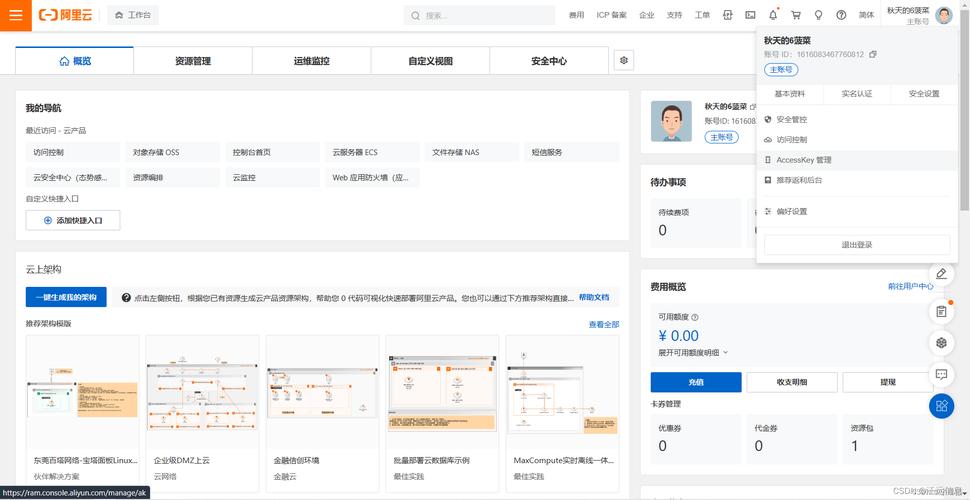Screen dimensions: 970x500
Task: Open the 支持 top menu
Action: coord(674,15)
